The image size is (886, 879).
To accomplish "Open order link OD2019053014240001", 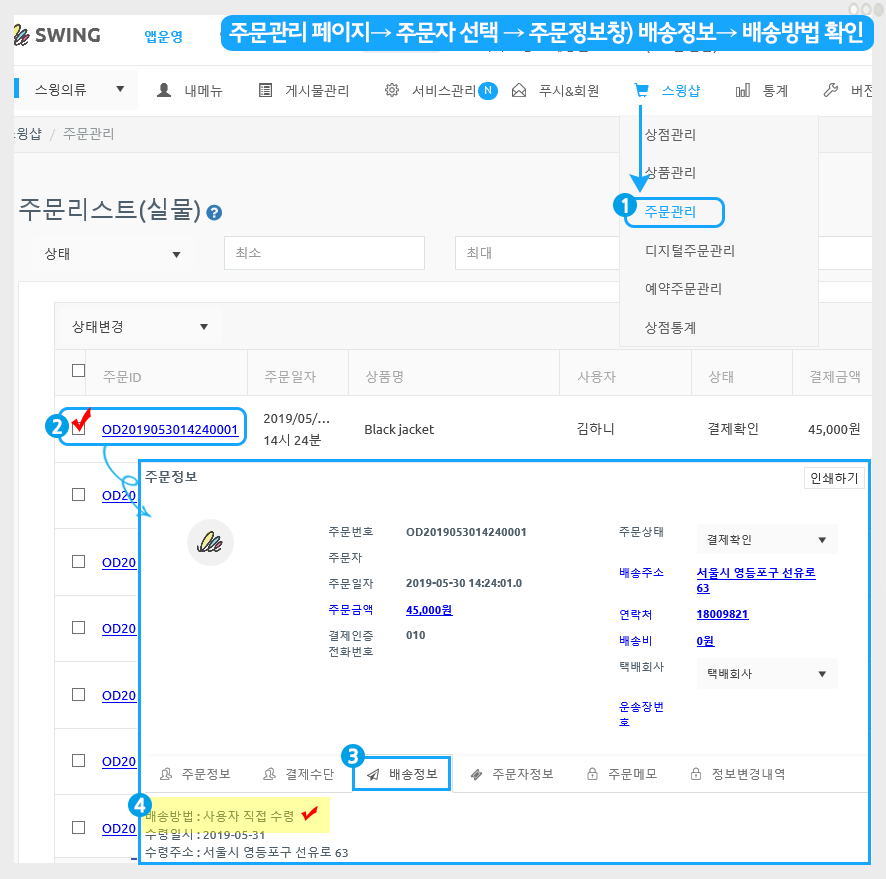I will point(170,430).
